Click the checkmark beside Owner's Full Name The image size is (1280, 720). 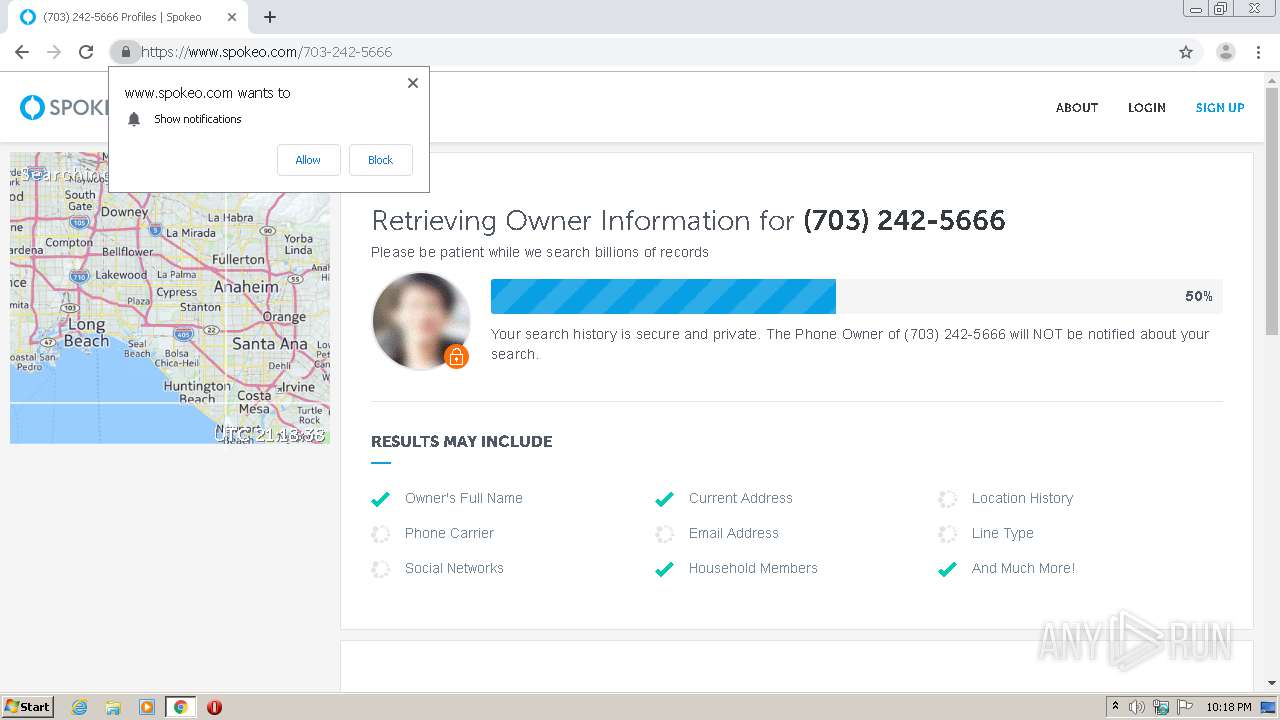[x=380, y=499]
